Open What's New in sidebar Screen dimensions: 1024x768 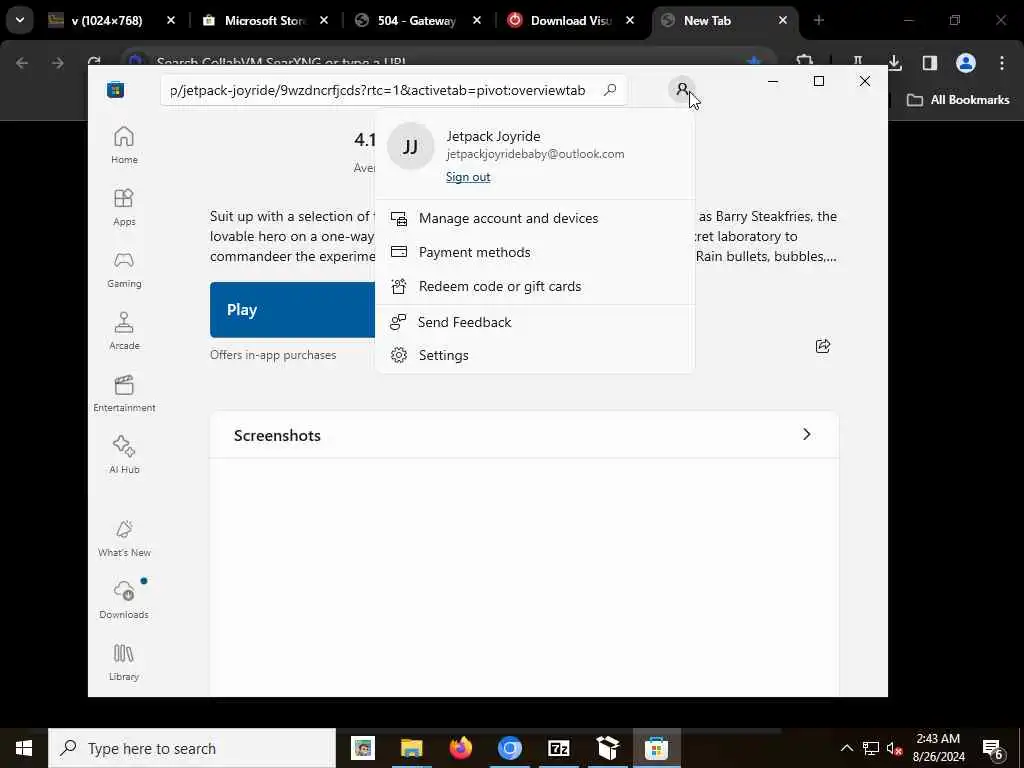(x=124, y=539)
